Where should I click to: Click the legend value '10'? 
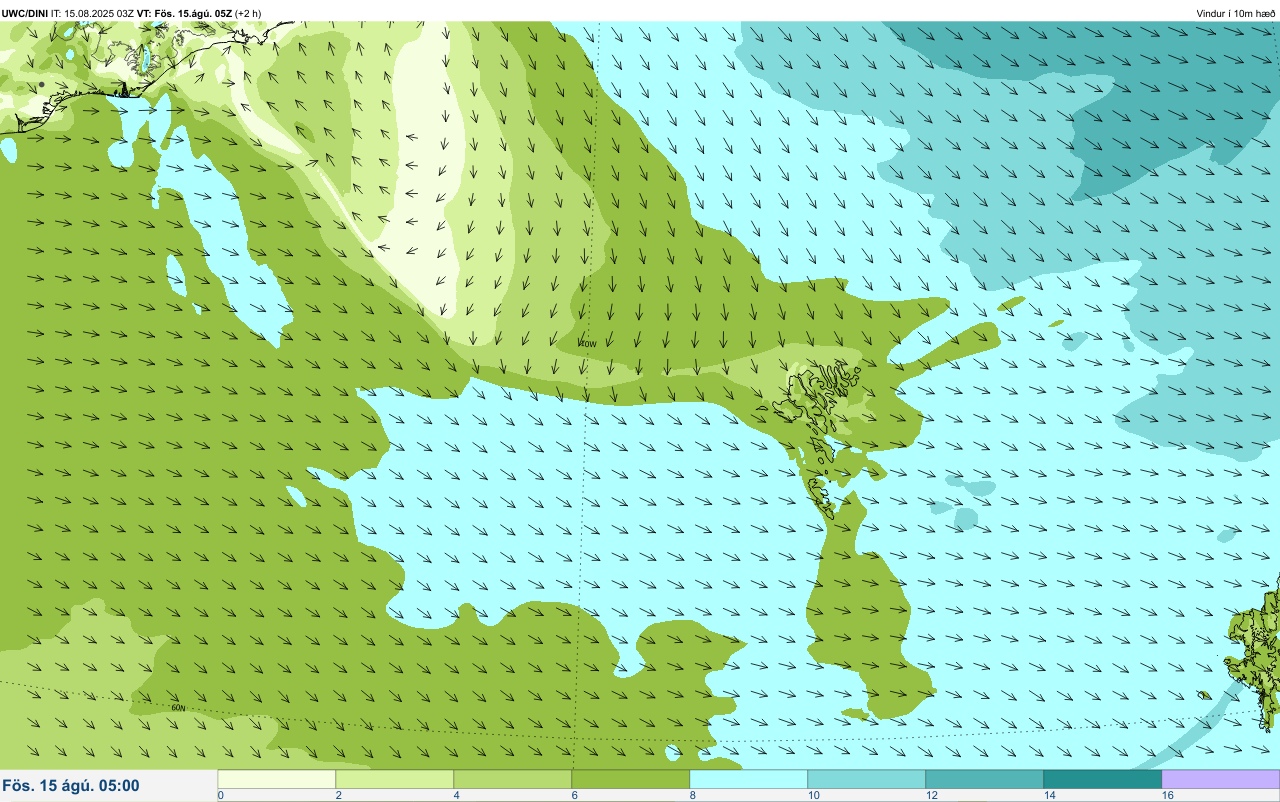point(814,795)
